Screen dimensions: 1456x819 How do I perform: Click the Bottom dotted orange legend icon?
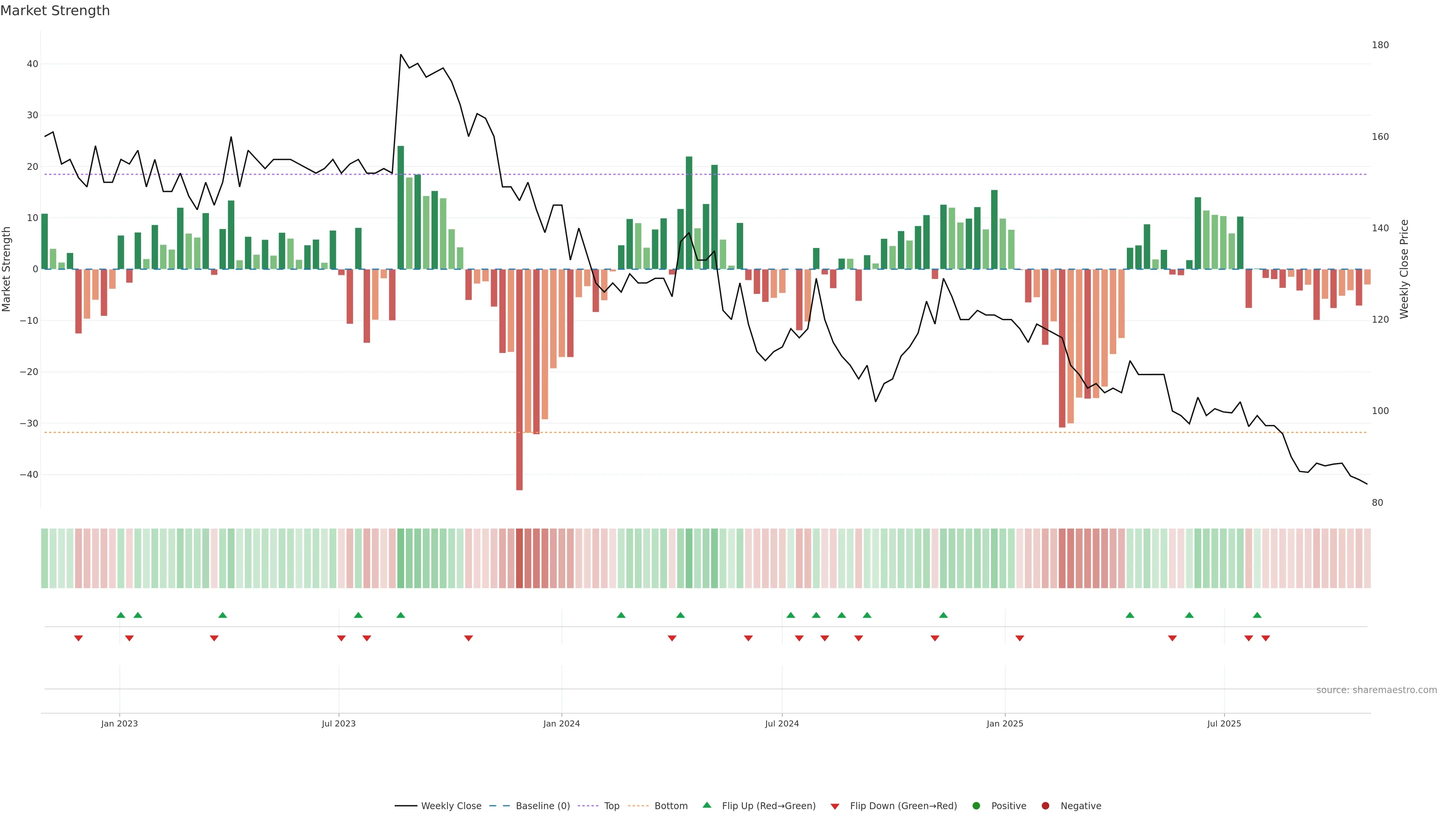[638, 805]
